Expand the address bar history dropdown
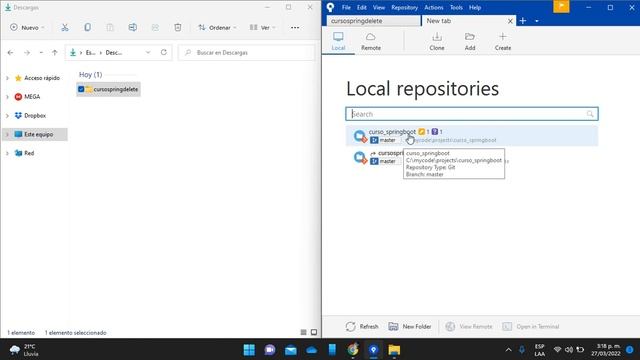The image size is (640, 360). 148,52
